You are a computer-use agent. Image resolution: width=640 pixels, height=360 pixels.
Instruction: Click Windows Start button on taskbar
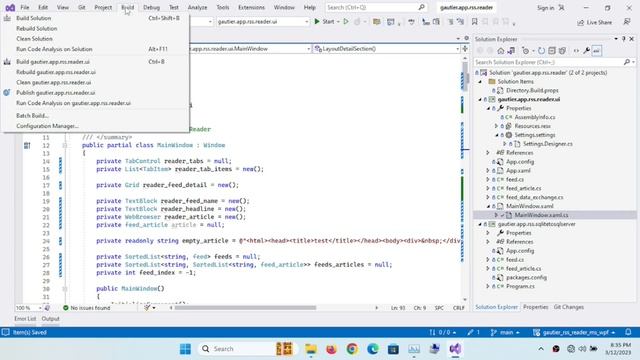point(185,349)
